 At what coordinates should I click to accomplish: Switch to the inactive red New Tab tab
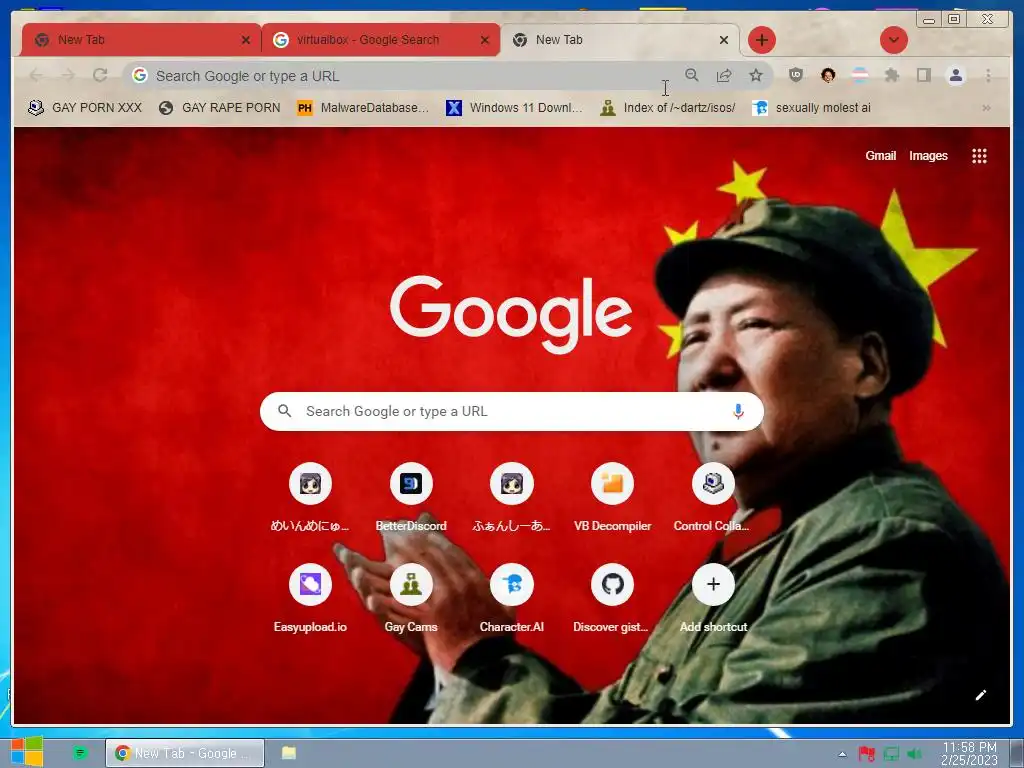pos(141,40)
